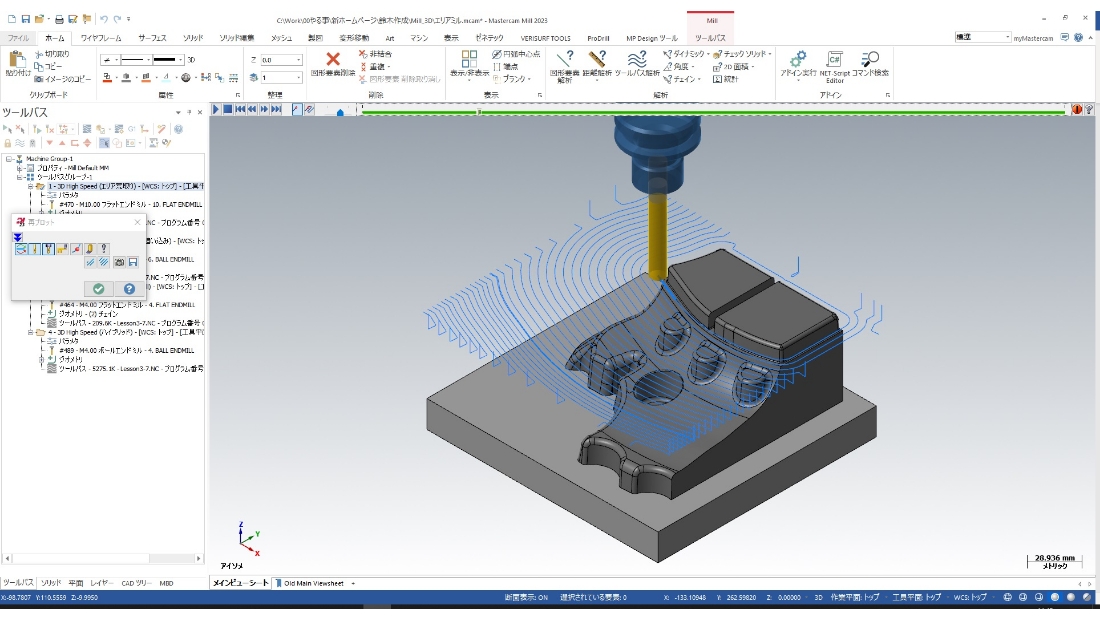
Task: Step forward one move in backplot playback
Action: [x=264, y=109]
